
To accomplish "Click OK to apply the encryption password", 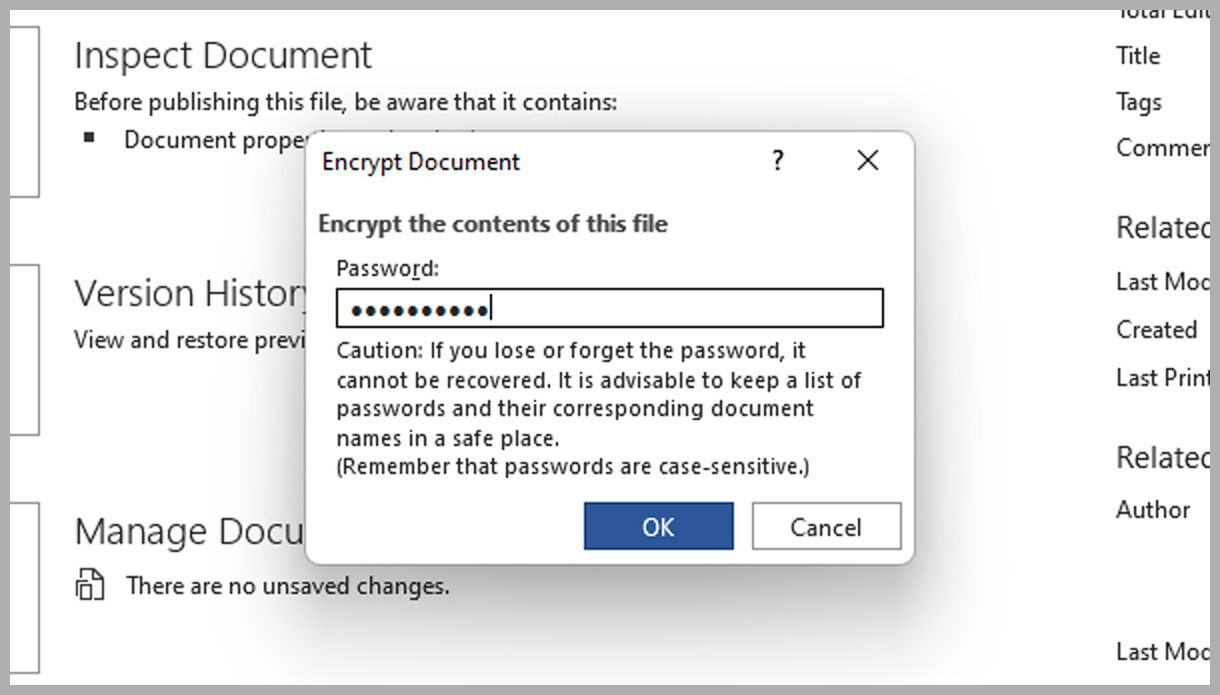I will coord(658,526).
